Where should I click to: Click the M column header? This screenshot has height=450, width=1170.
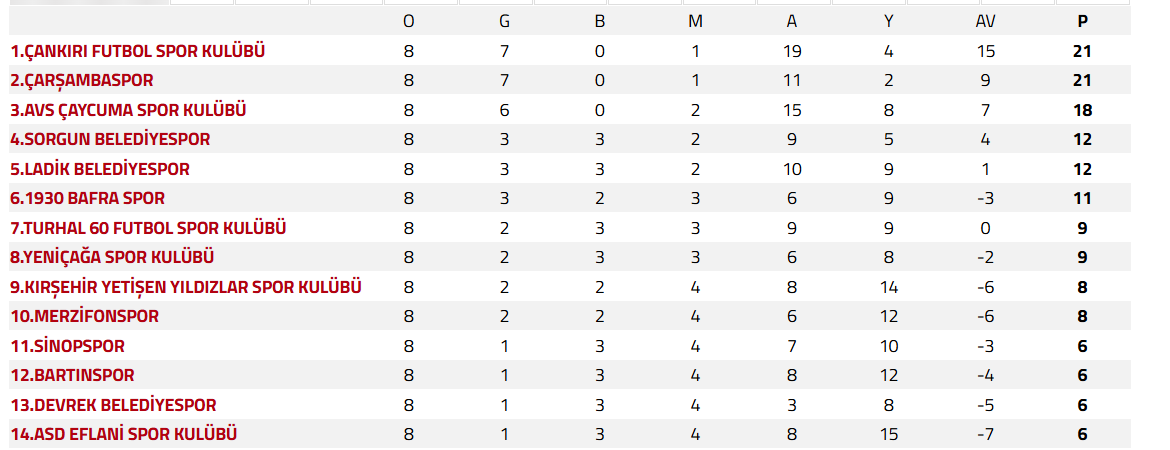tap(695, 21)
